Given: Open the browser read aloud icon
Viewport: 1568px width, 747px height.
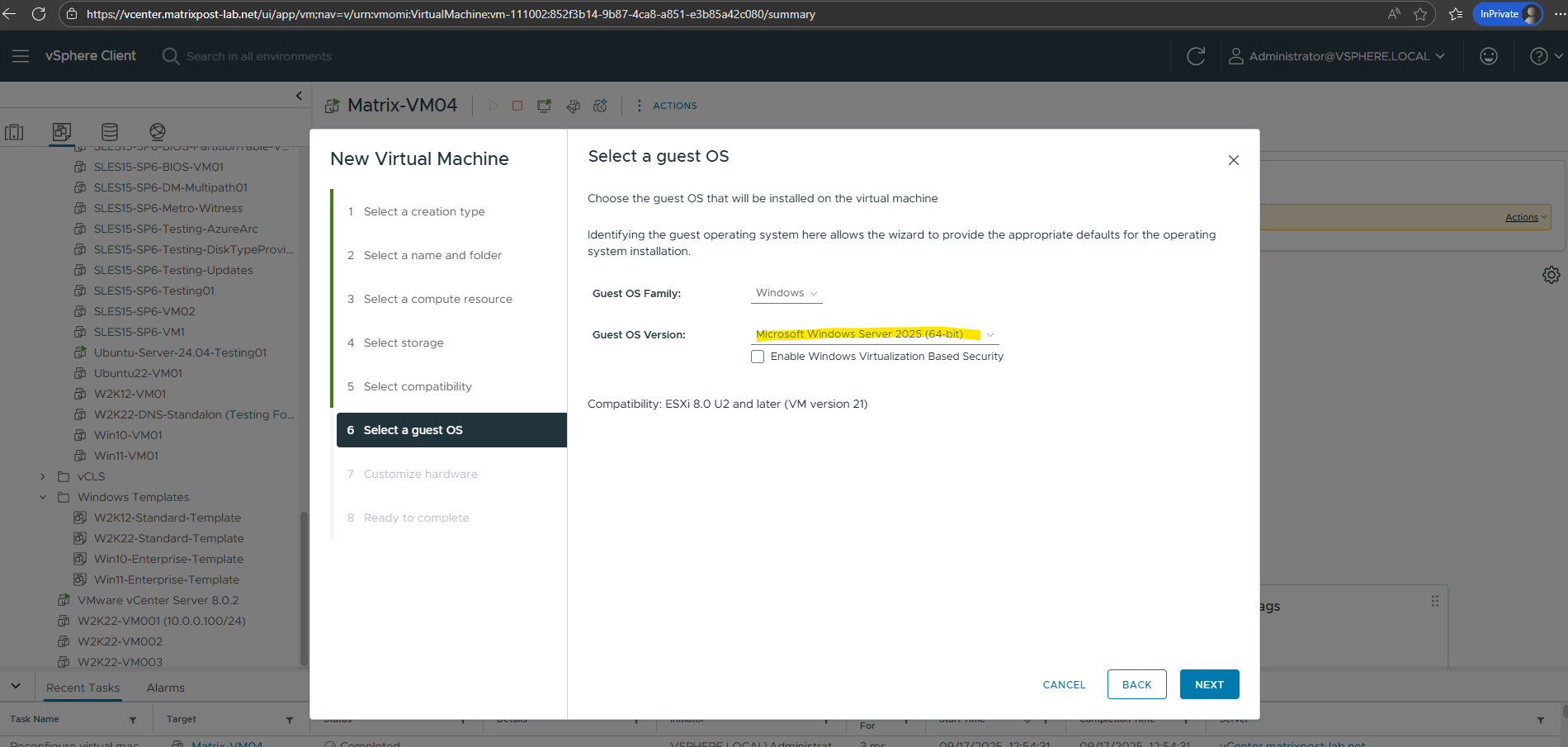Looking at the screenshot, I should tap(1395, 14).
